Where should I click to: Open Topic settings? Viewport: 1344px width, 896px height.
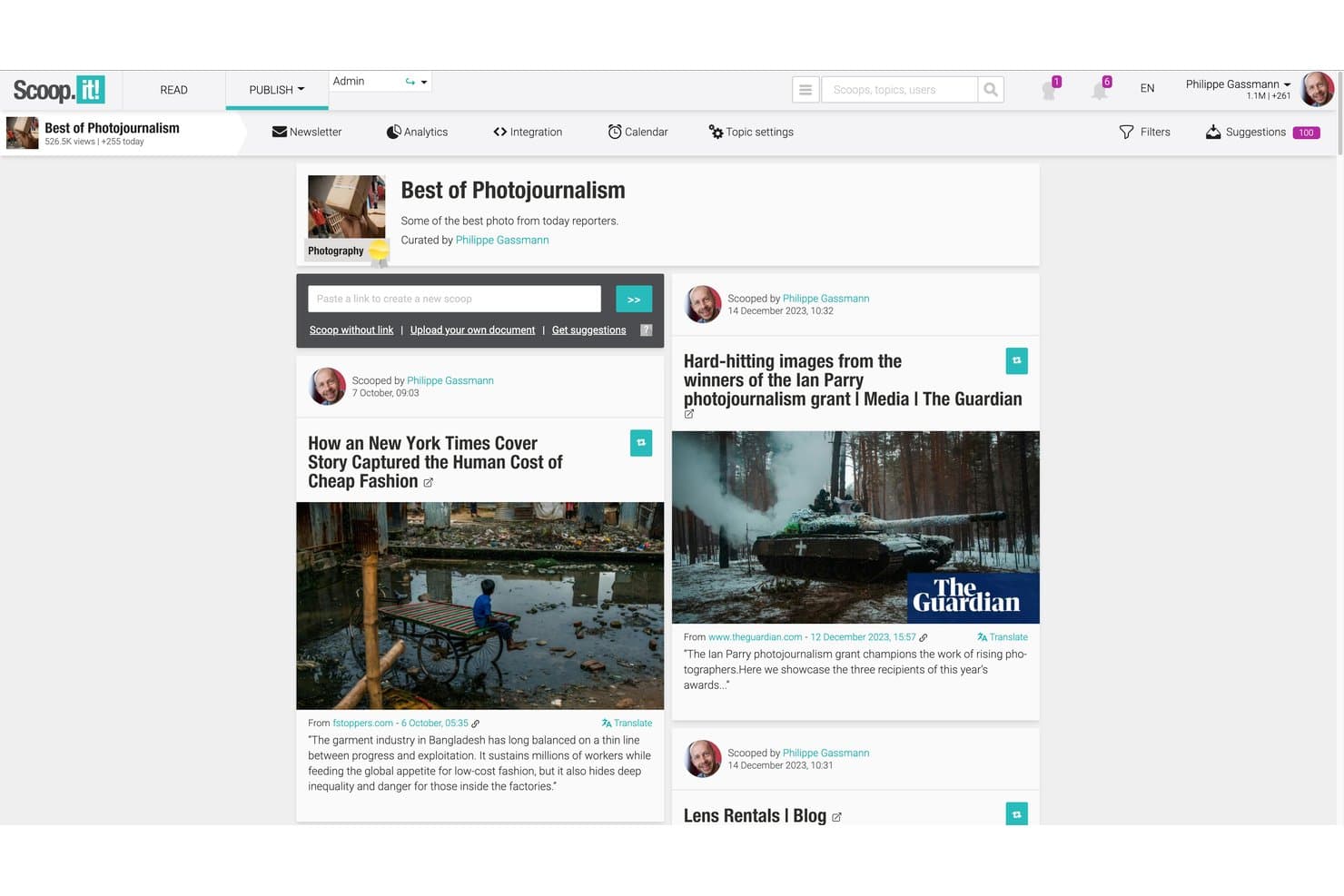click(751, 133)
